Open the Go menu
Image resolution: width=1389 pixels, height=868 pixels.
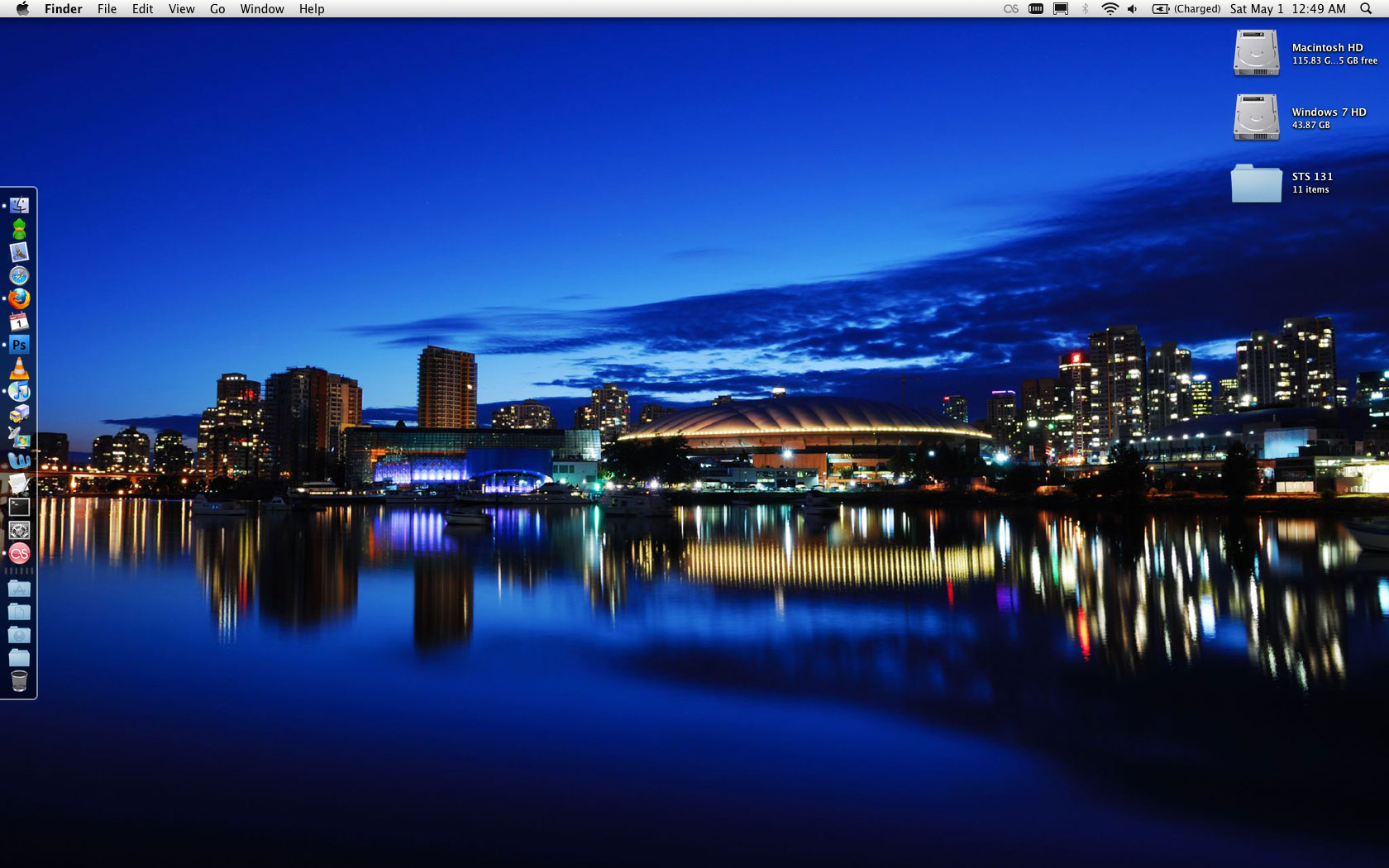click(x=217, y=9)
